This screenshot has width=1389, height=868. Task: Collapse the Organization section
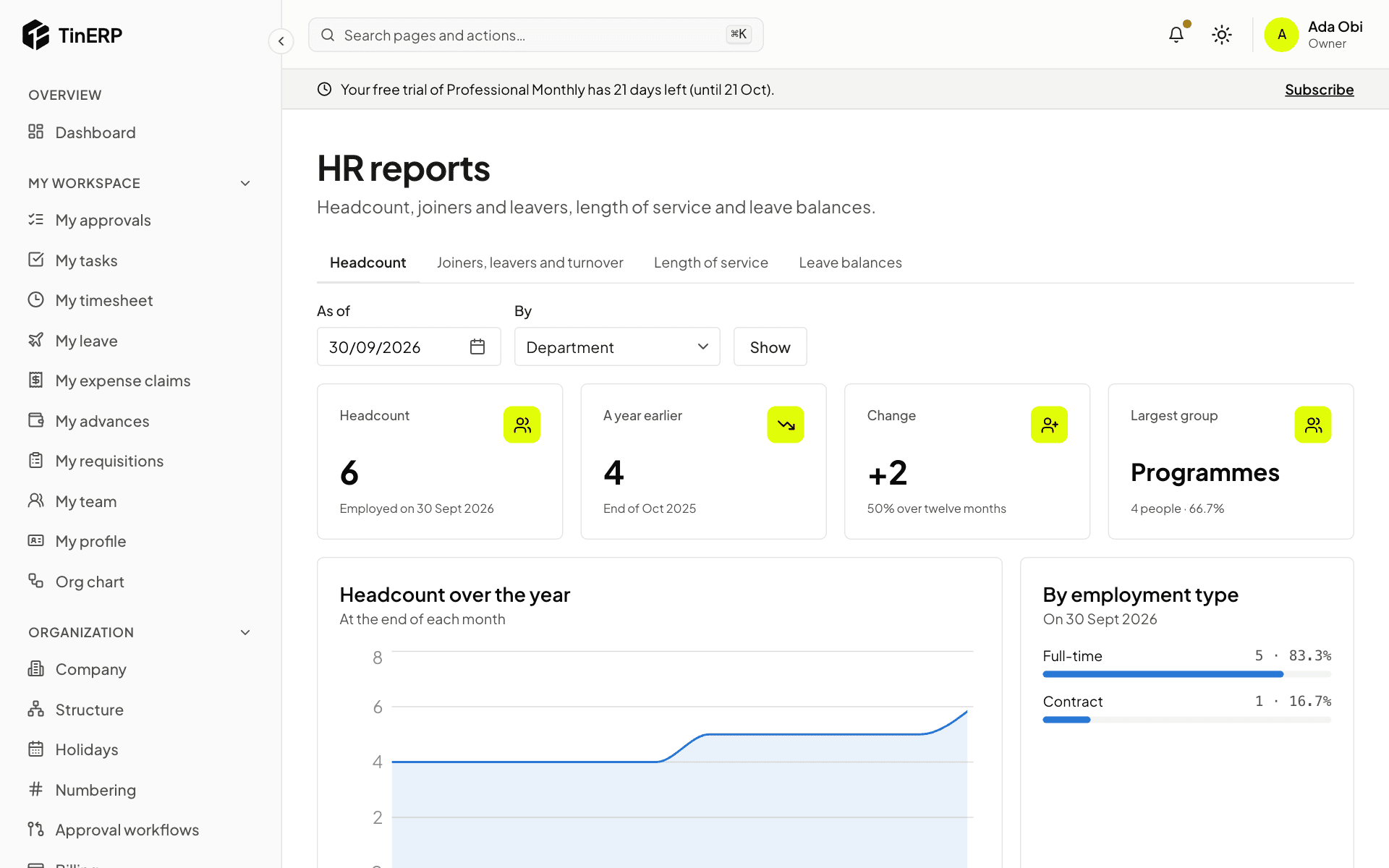tap(245, 632)
